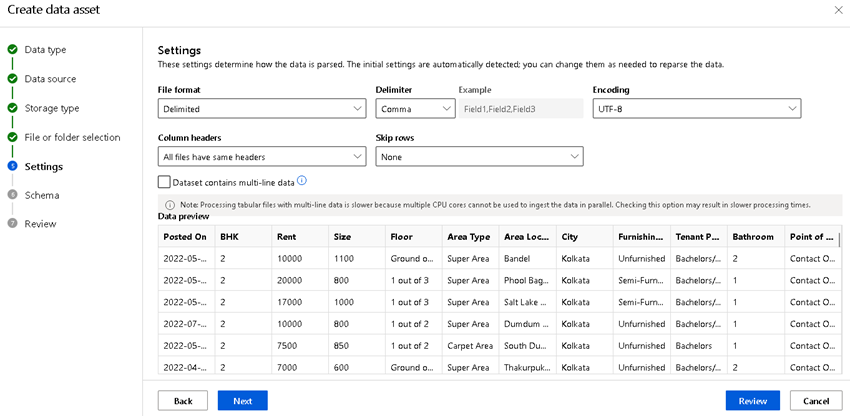
Task: Close the Create data asset dialog
Action: point(838,10)
